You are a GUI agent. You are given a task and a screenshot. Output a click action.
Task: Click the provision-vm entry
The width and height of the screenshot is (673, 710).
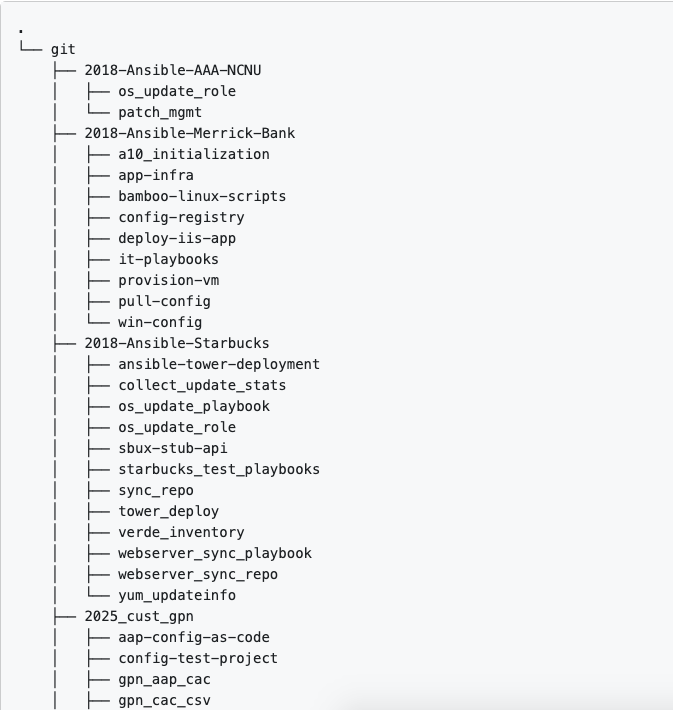coord(168,280)
